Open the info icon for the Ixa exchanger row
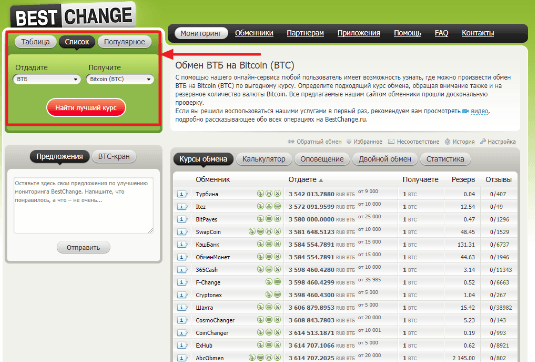535x362 pixels. coord(182,207)
